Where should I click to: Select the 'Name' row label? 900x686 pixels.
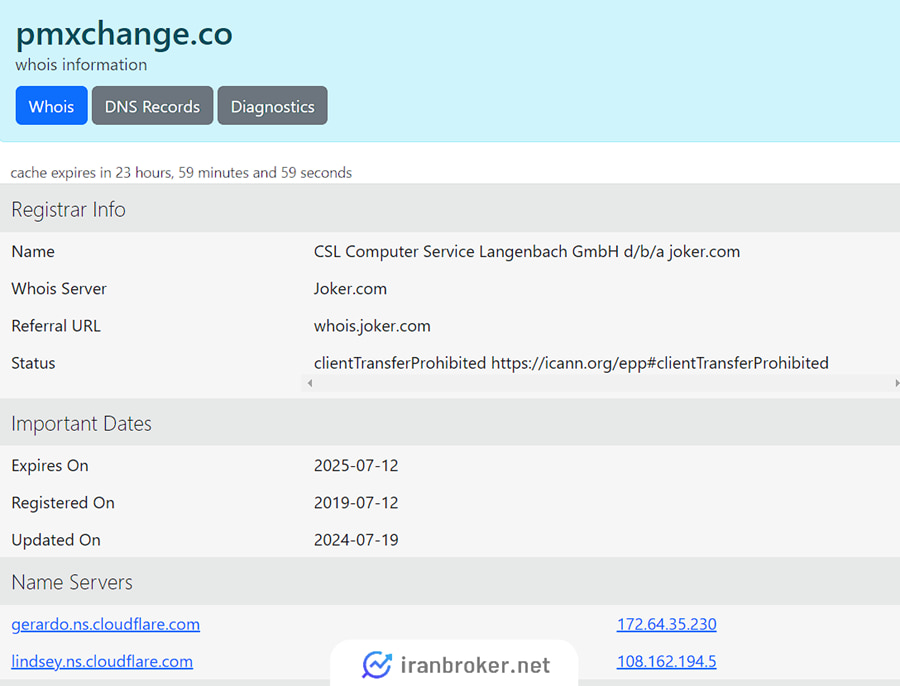[33, 251]
